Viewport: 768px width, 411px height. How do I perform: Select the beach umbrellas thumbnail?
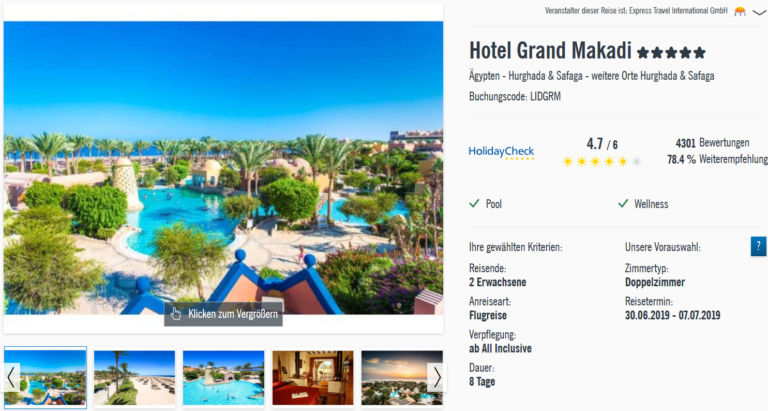134,378
